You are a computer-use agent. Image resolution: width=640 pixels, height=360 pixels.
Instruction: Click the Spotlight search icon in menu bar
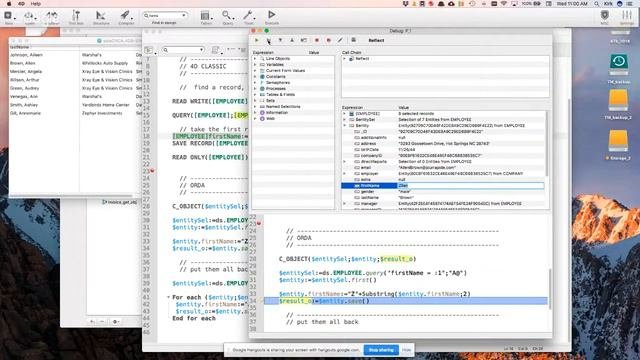597,4
